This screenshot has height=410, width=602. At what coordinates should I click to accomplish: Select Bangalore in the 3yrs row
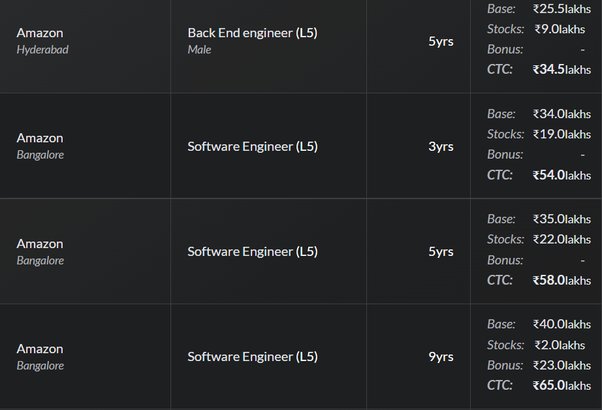(x=40, y=155)
